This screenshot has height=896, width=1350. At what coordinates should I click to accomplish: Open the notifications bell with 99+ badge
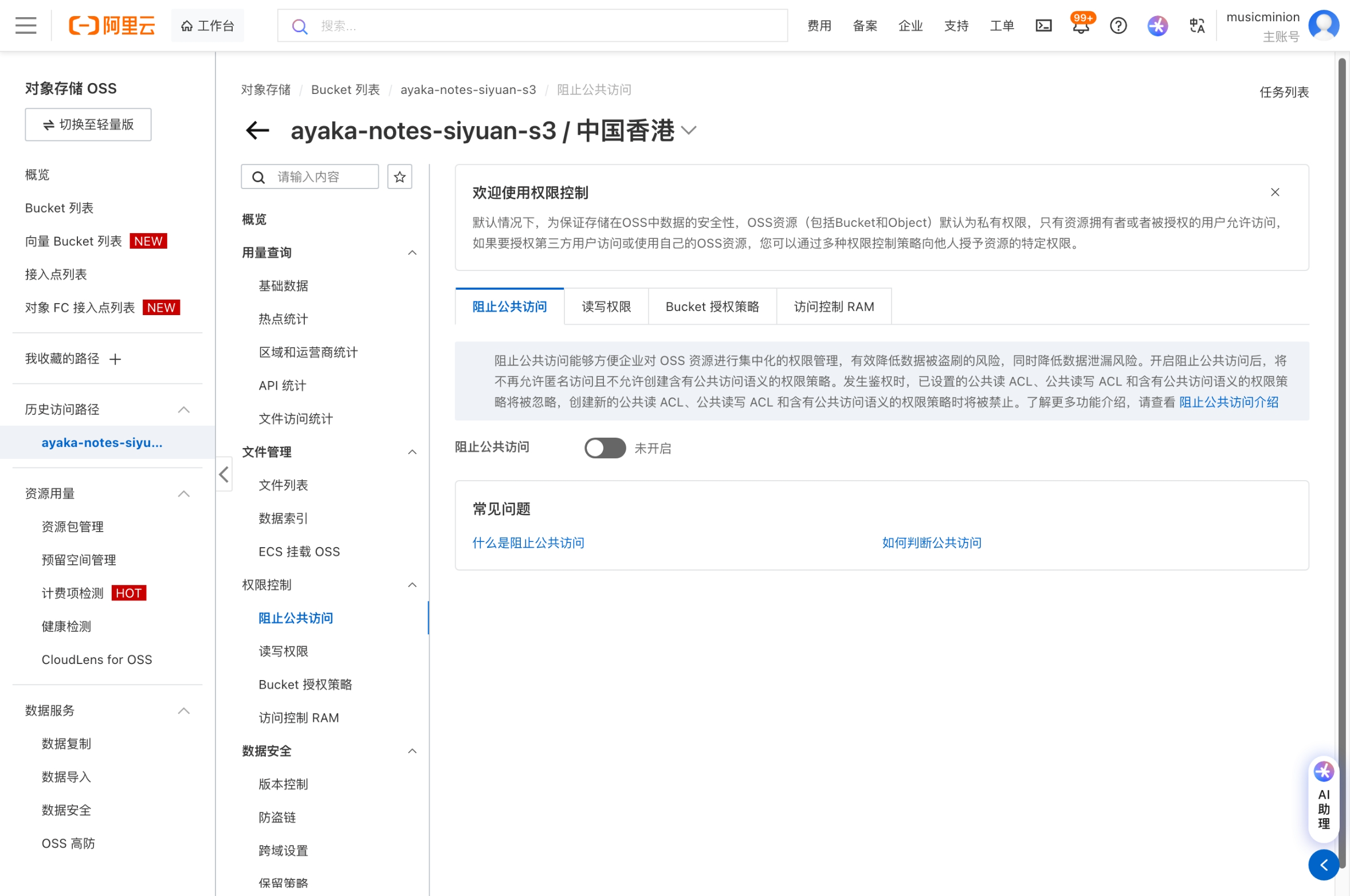[1081, 26]
